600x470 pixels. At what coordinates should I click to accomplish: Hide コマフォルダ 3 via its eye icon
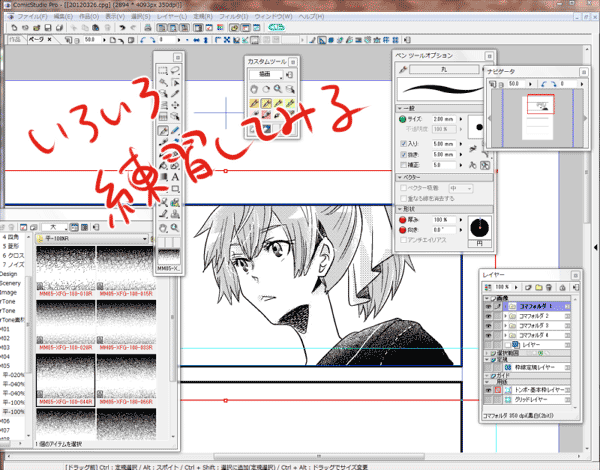point(488,326)
